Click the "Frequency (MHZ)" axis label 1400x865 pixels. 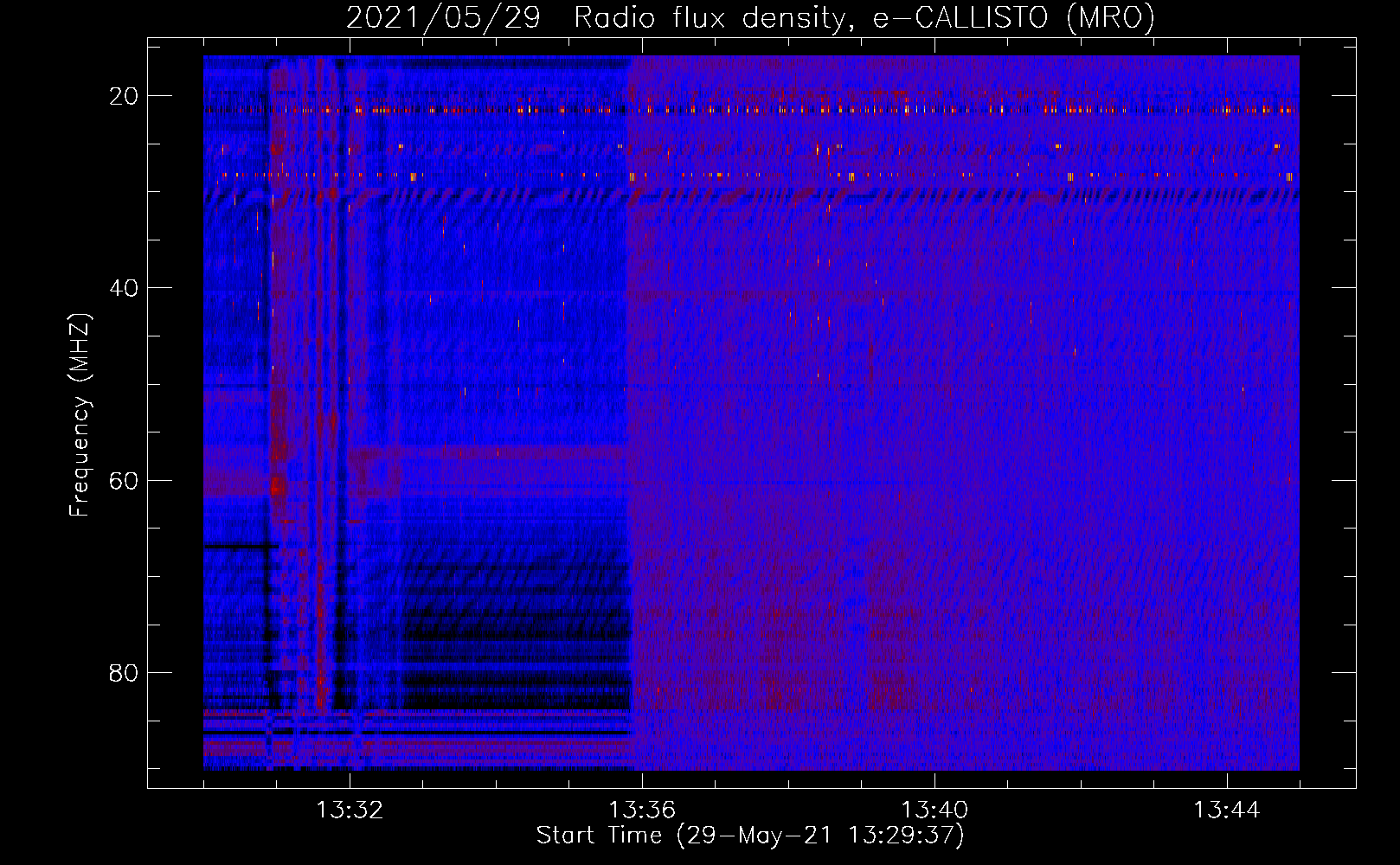80,415
